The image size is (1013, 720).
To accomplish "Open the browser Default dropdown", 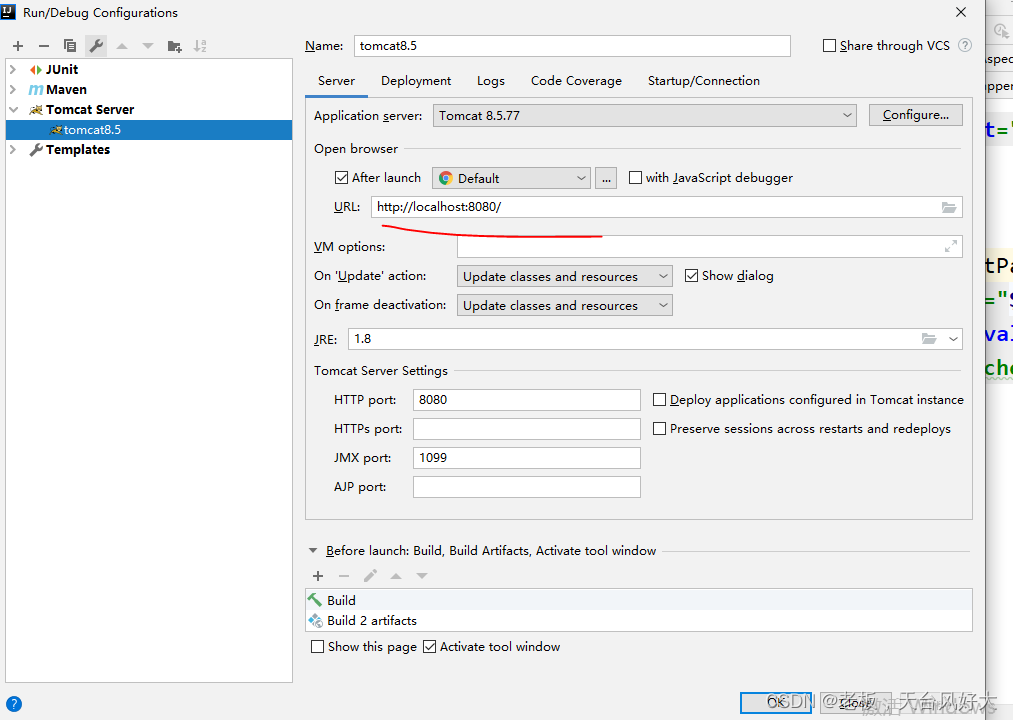I will [x=511, y=178].
